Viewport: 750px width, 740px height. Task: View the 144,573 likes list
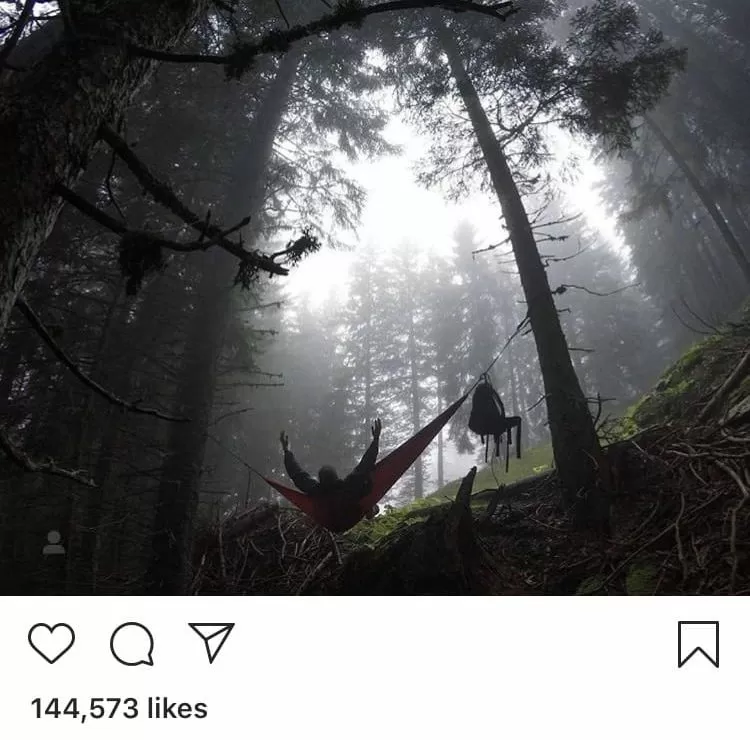coord(119,708)
